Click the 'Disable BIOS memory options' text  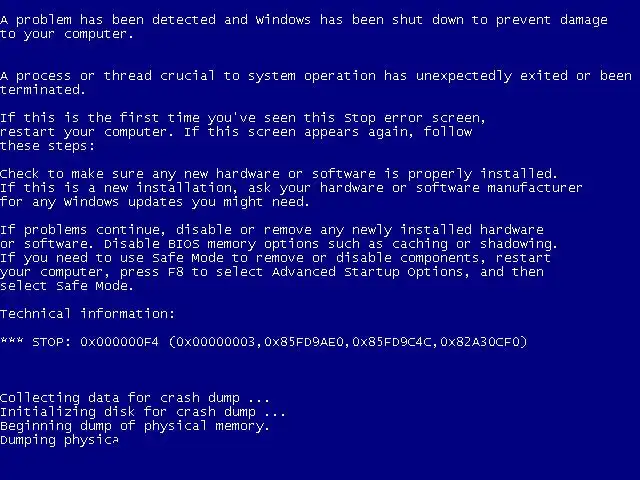click(x=211, y=244)
